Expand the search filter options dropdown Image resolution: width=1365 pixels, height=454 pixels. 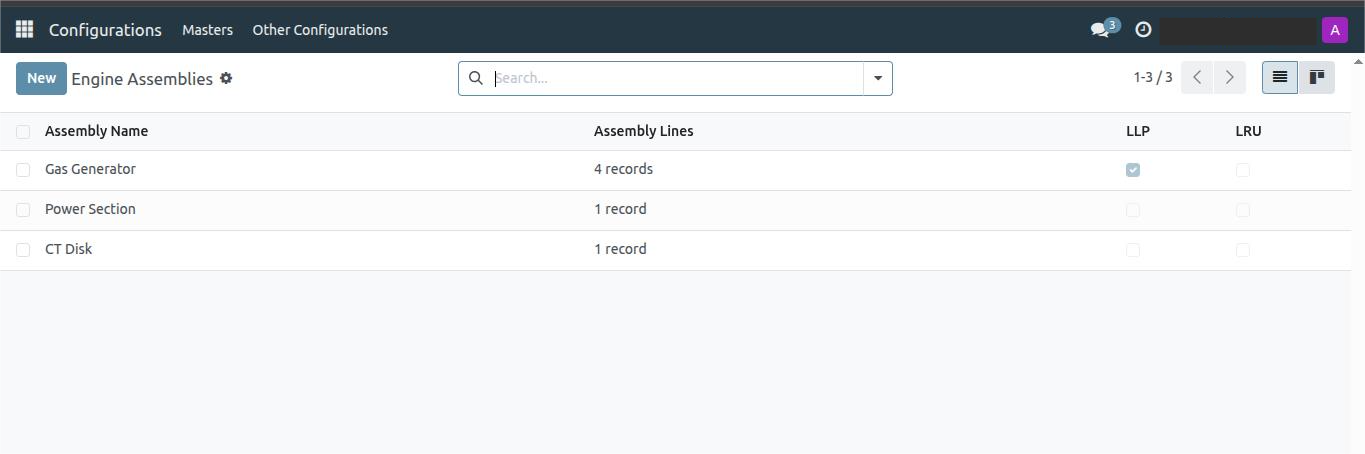click(878, 78)
